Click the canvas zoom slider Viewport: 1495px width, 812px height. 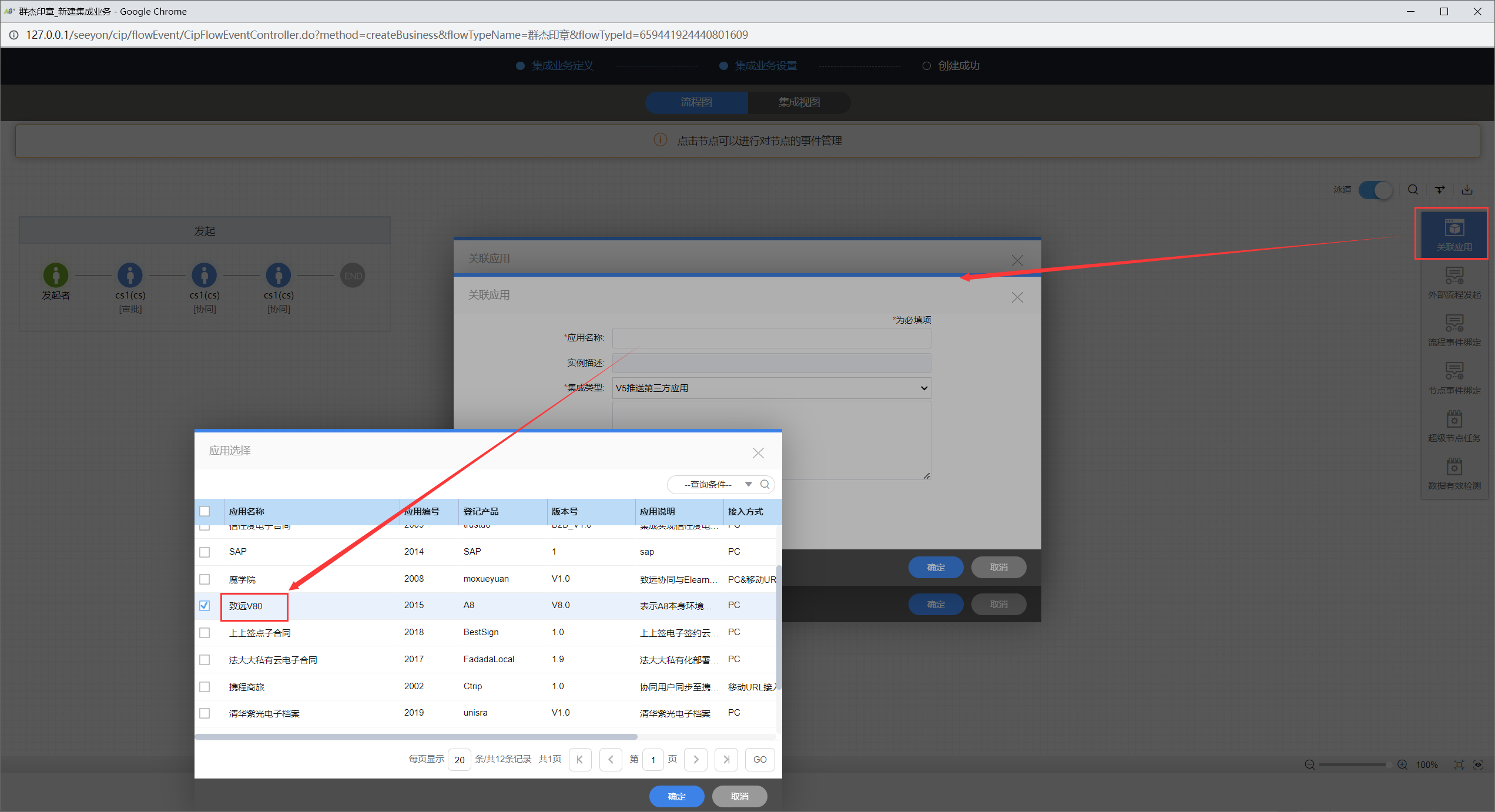pyautogui.click(x=1352, y=764)
